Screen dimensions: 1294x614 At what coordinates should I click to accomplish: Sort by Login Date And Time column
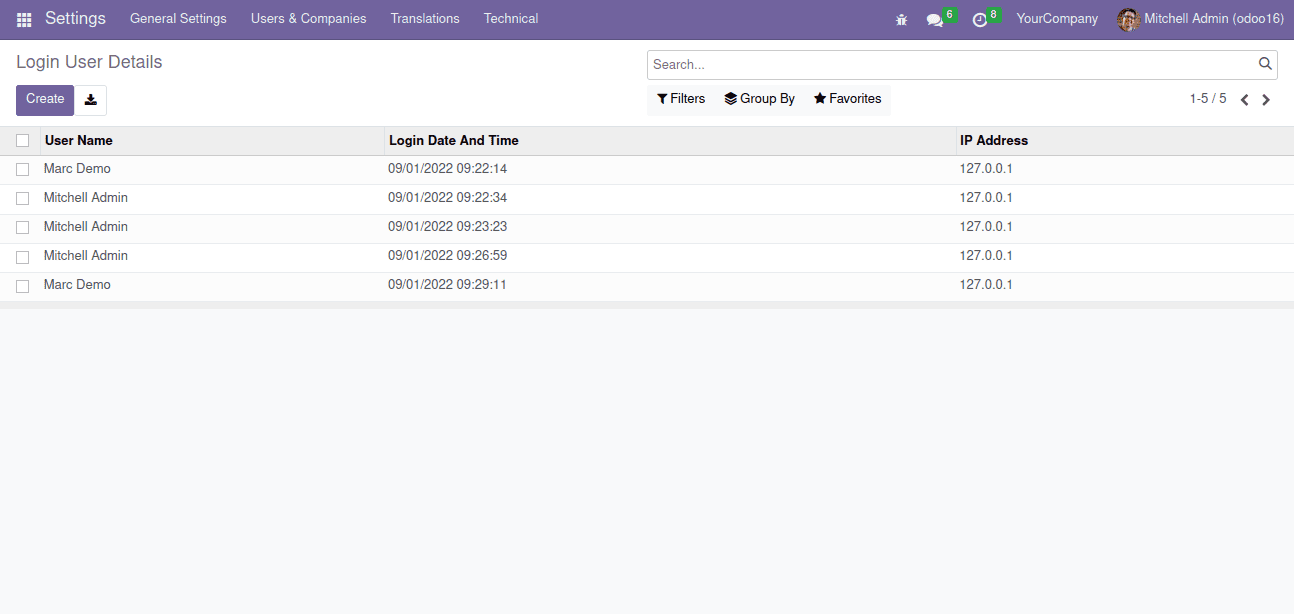coord(454,141)
